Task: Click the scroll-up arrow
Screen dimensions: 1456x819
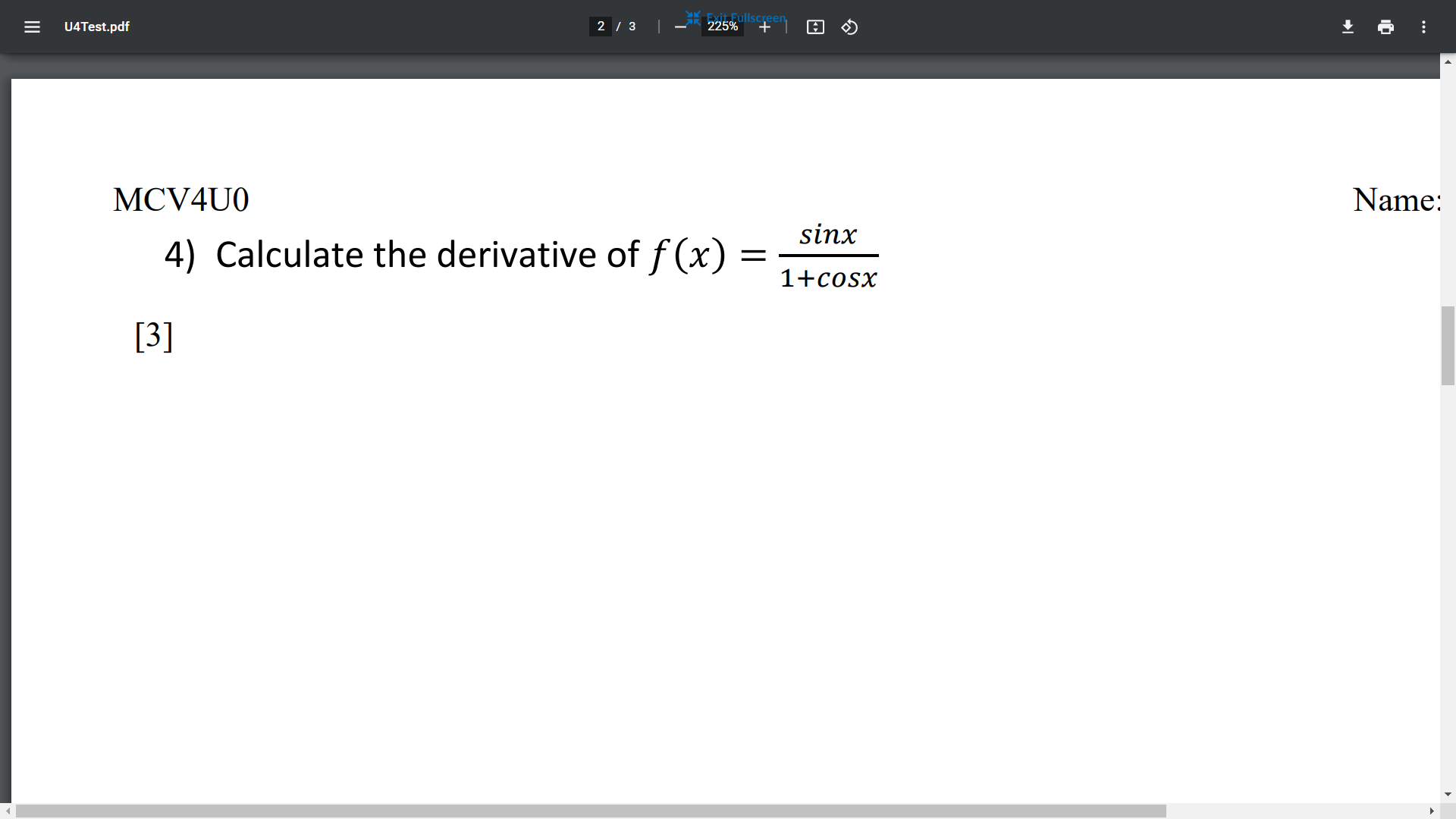Action: coord(1447,61)
